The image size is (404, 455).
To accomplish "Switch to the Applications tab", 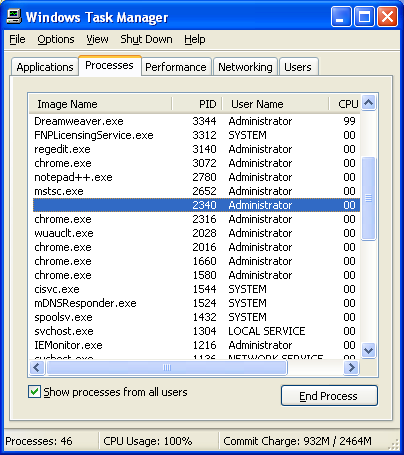I will (x=45, y=67).
